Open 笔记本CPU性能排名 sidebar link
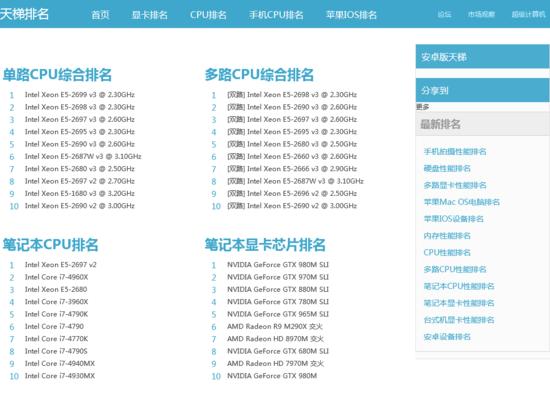 pyautogui.click(x=459, y=286)
